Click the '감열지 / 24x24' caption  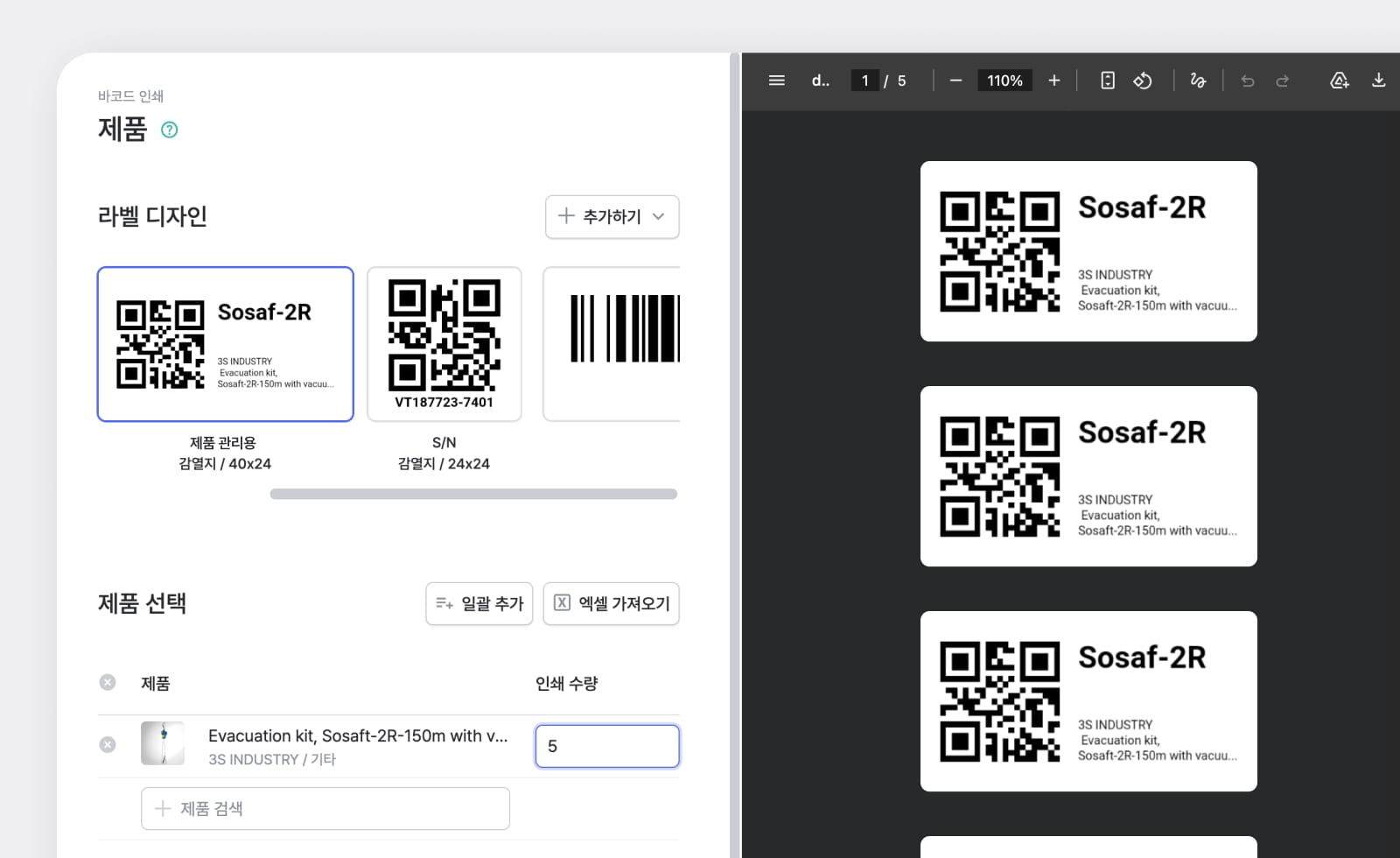[444, 464]
